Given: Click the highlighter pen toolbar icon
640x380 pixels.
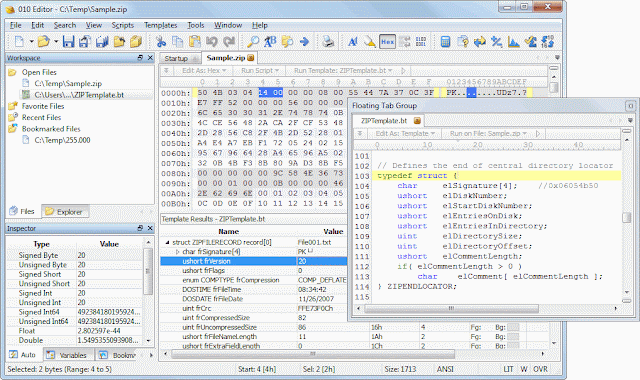Looking at the screenshot, I should click(x=370, y=41).
